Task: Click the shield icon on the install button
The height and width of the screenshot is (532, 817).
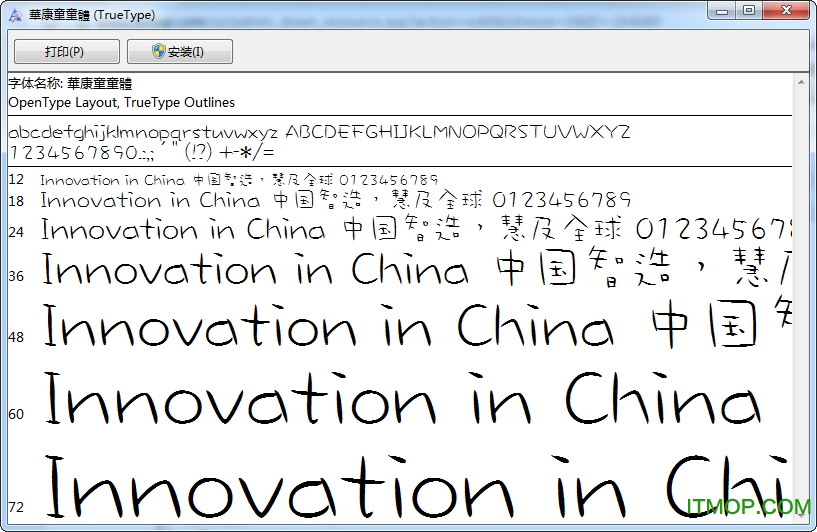Action: pos(159,52)
